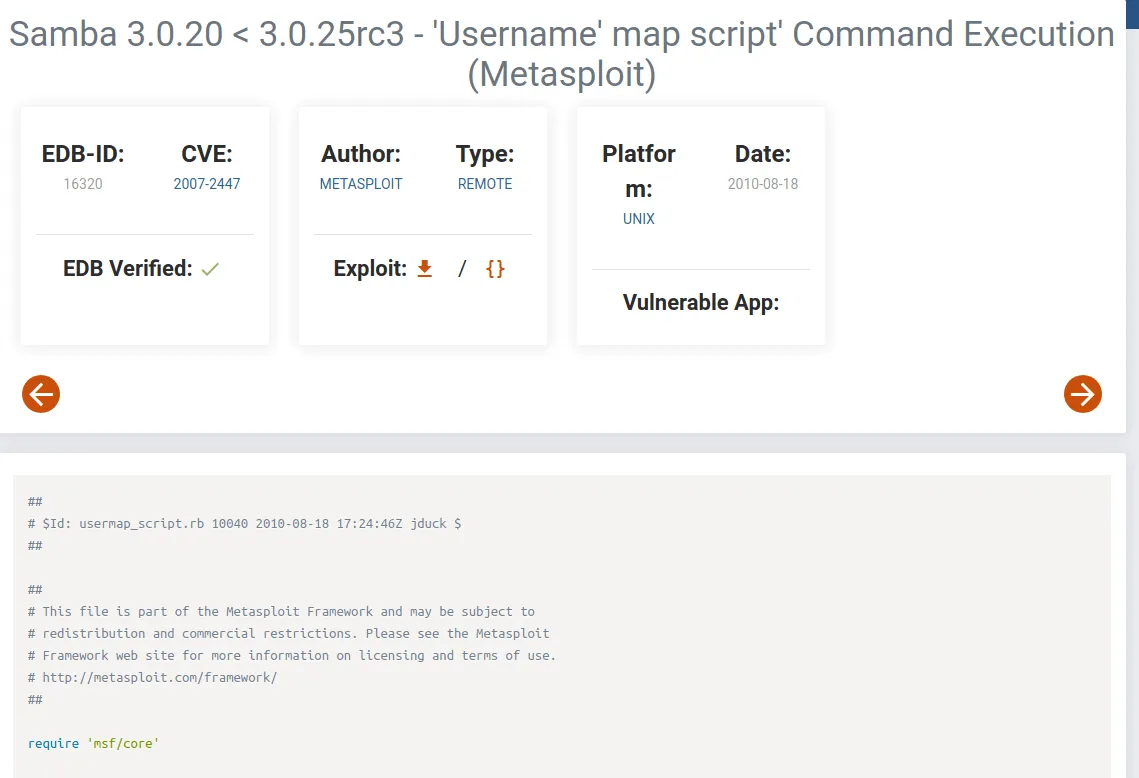
Task: Open the METASPLOIT author link
Action: click(x=361, y=184)
